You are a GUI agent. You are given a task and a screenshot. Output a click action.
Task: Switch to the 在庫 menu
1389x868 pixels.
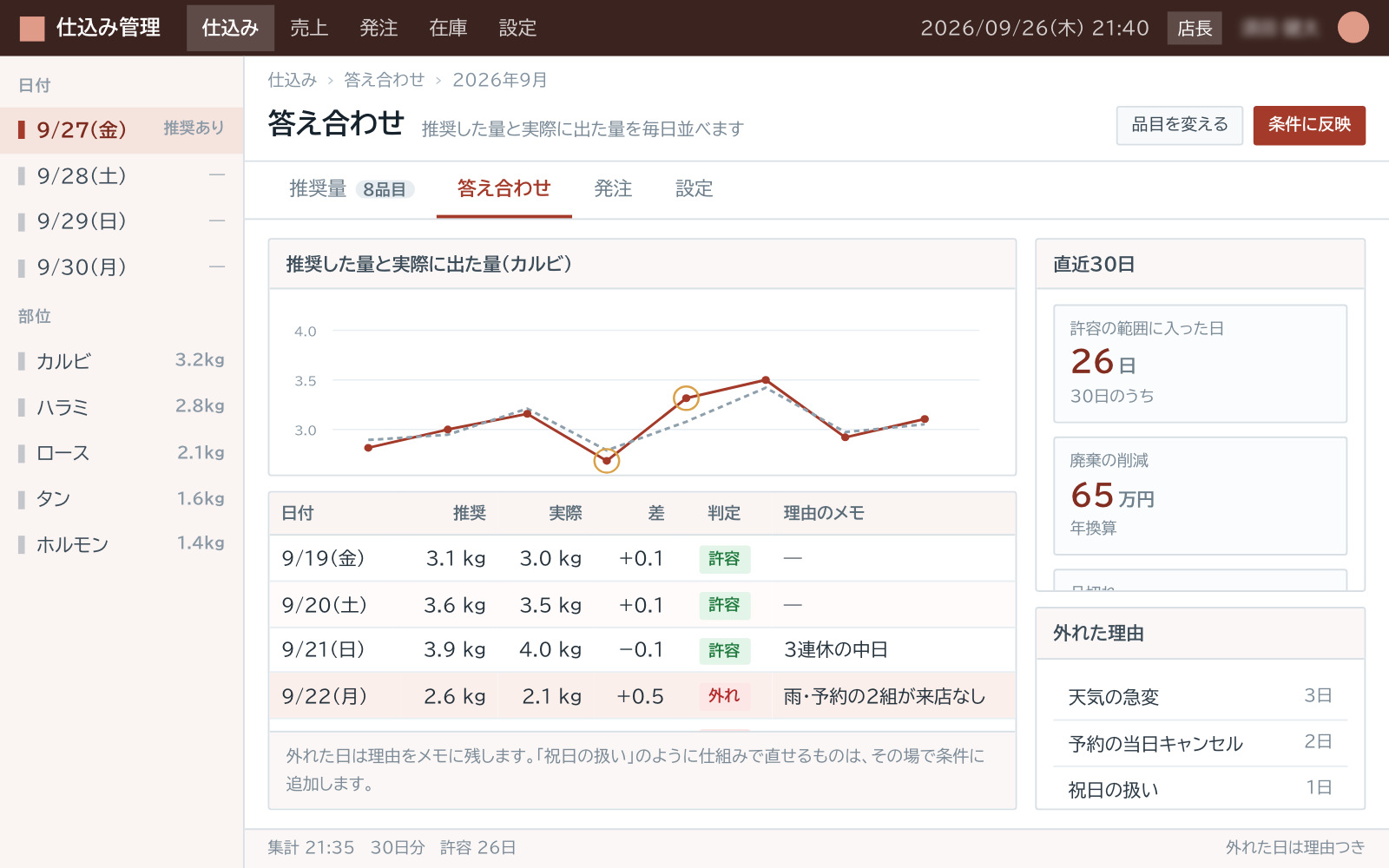448,28
